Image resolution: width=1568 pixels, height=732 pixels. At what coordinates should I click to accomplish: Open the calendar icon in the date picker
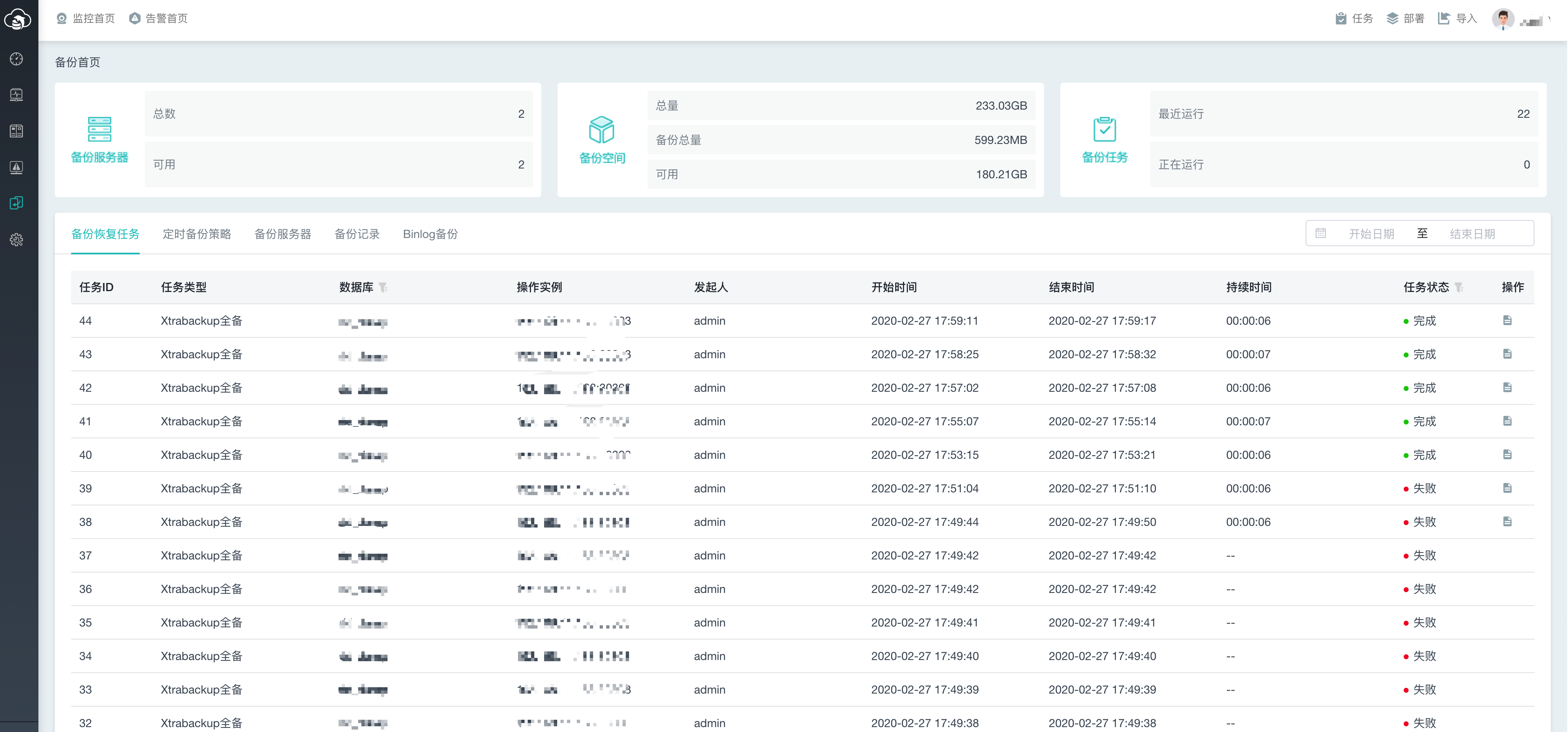[1321, 233]
